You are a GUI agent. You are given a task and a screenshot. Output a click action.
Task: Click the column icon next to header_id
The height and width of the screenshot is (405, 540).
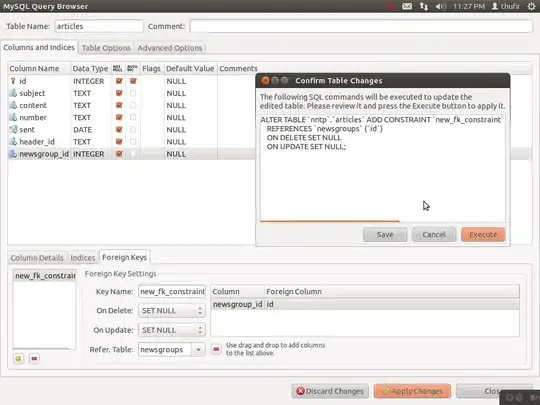pos(13,142)
